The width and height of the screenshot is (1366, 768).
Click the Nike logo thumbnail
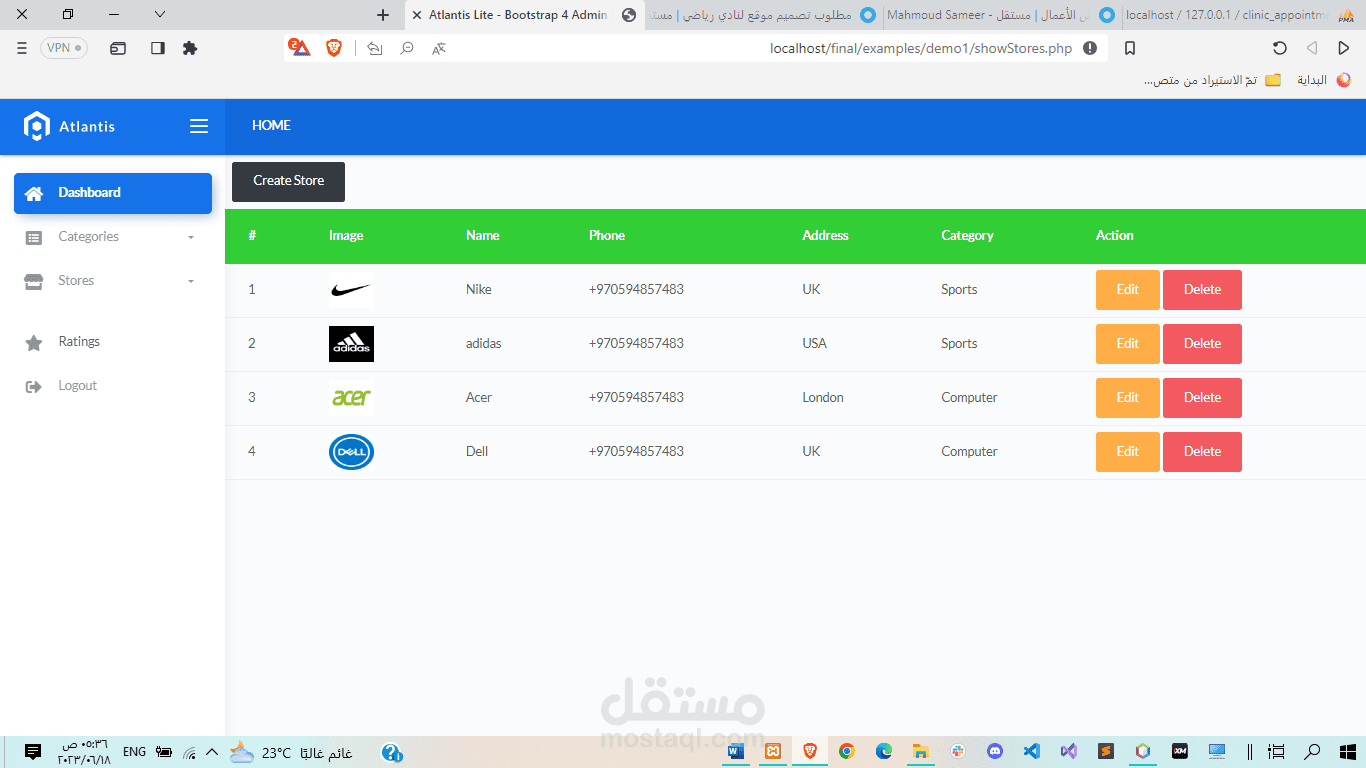click(351, 290)
